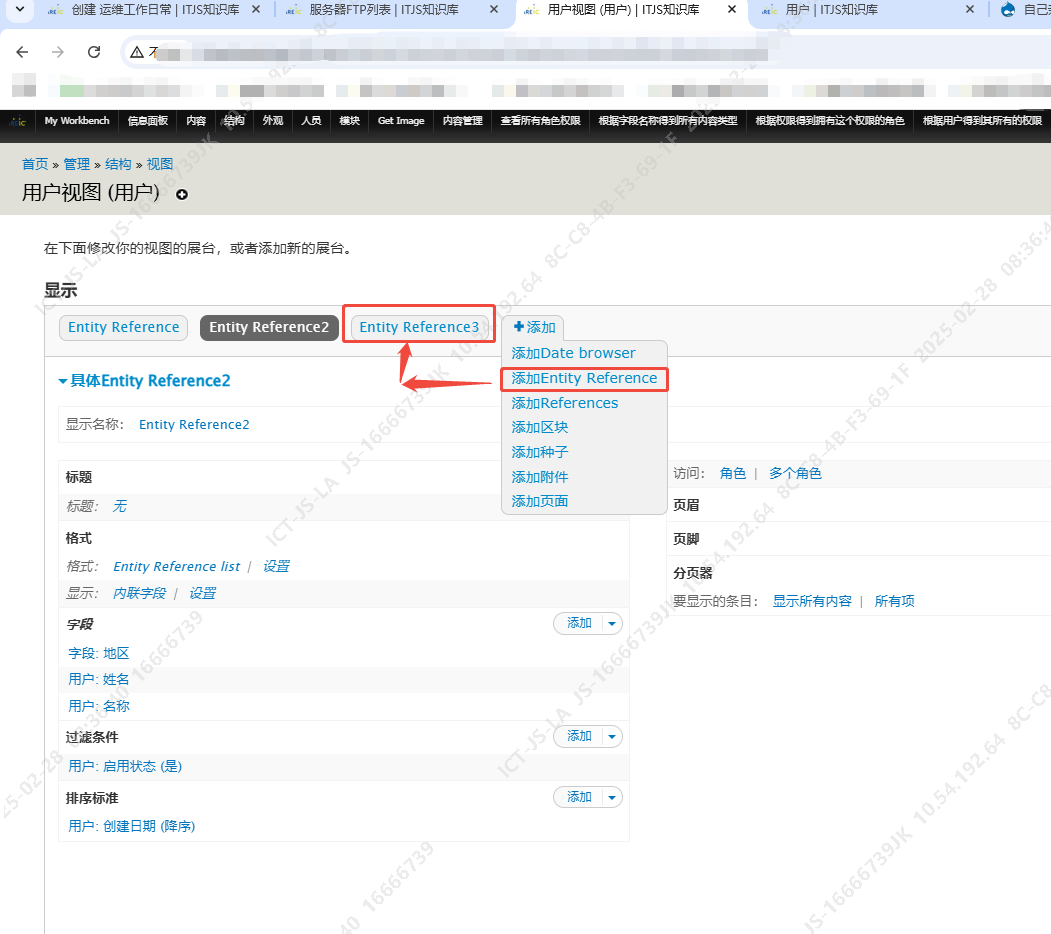Open 结构 admin menu item
Image resolution: width=1051 pixels, height=934 pixels.
pyautogui.click(x=234, y=121)
